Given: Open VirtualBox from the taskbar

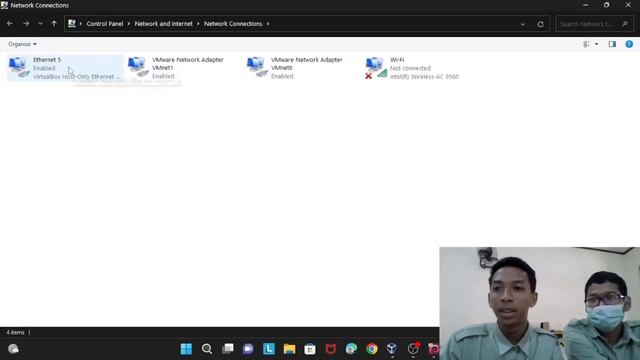Looking at the screenshot, I should click(x=392, y=349).
